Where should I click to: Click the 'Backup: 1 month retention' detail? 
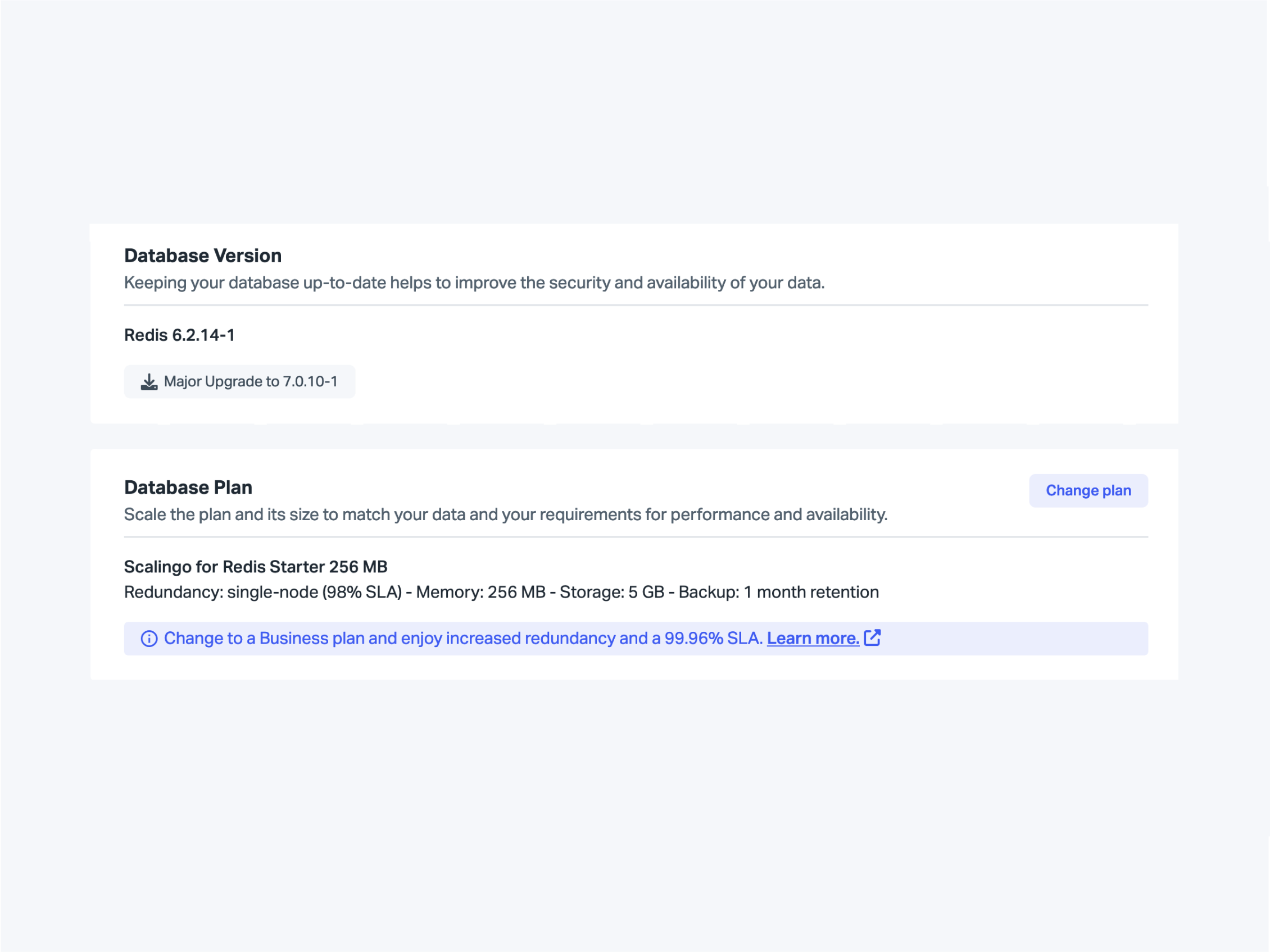[778, 591]
